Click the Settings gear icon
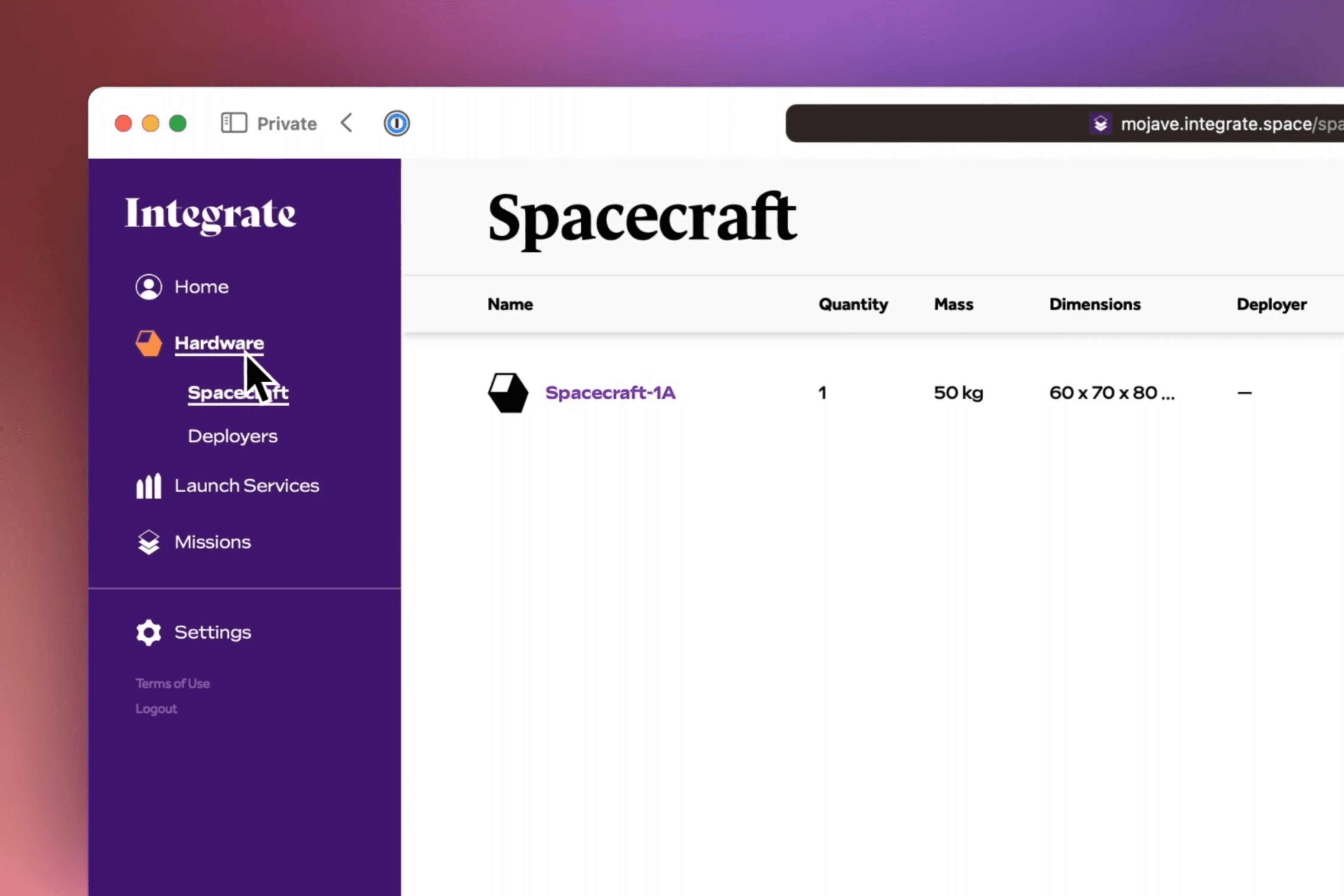 tap(148, 632)
